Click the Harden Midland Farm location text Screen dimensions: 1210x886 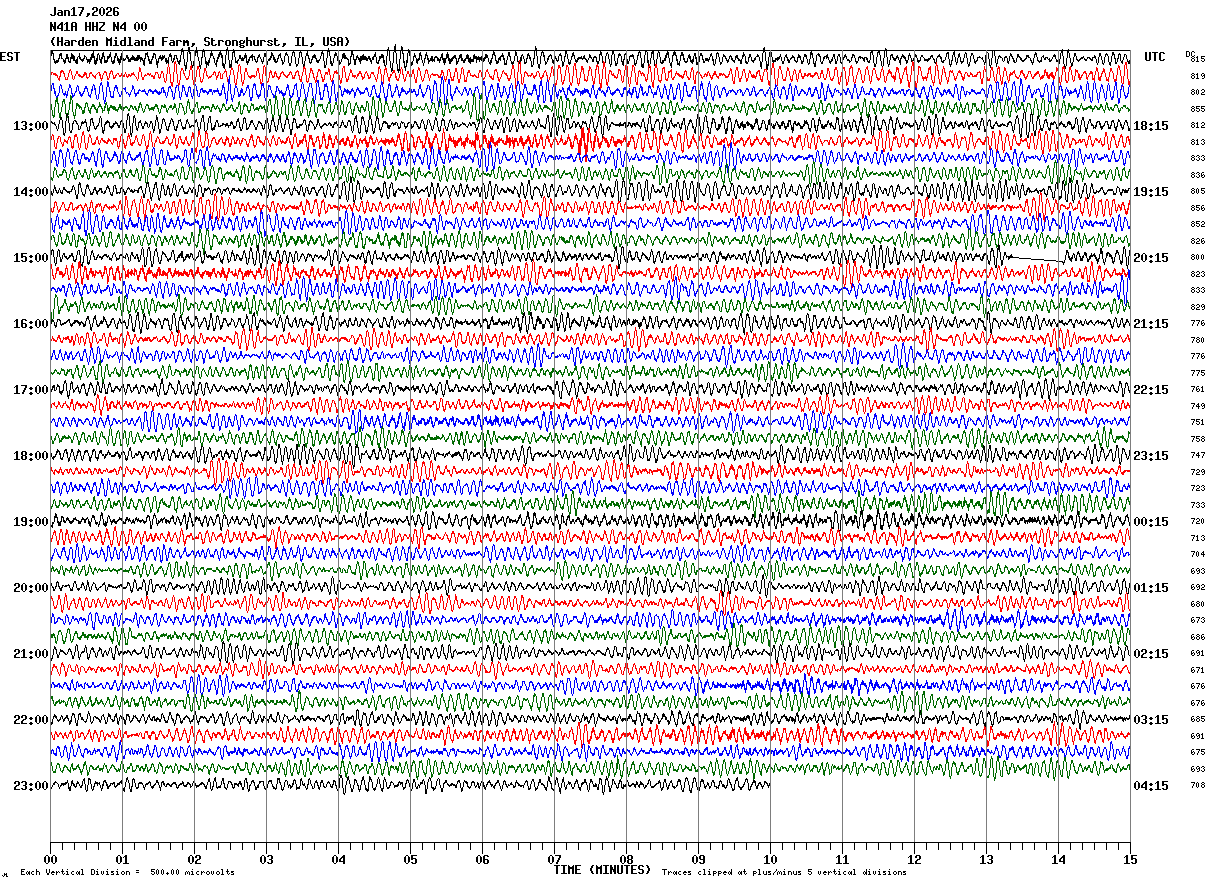point(128,42)
